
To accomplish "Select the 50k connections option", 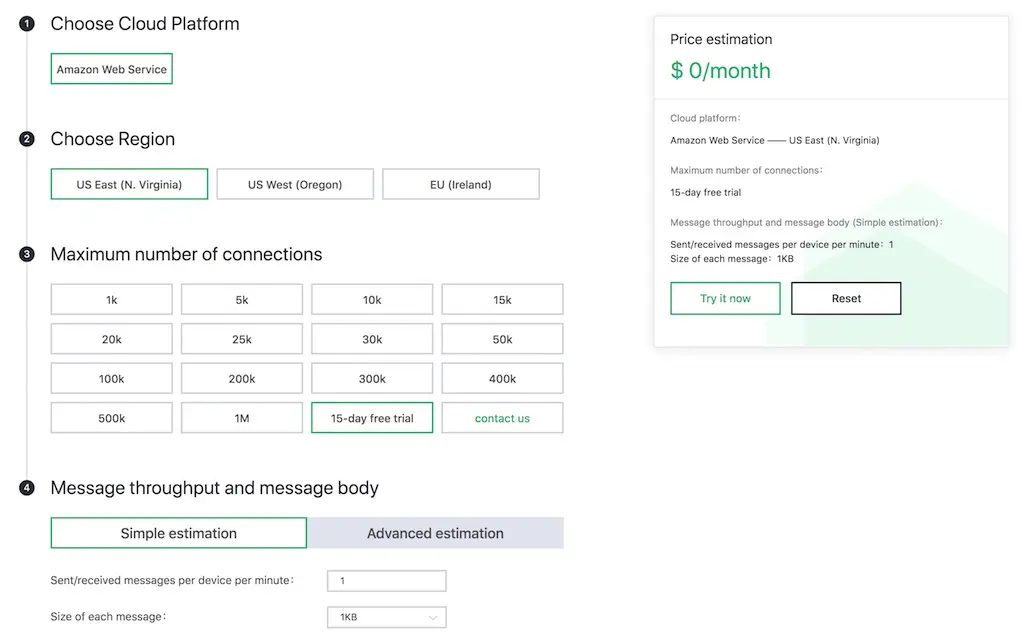I will 502,339.
